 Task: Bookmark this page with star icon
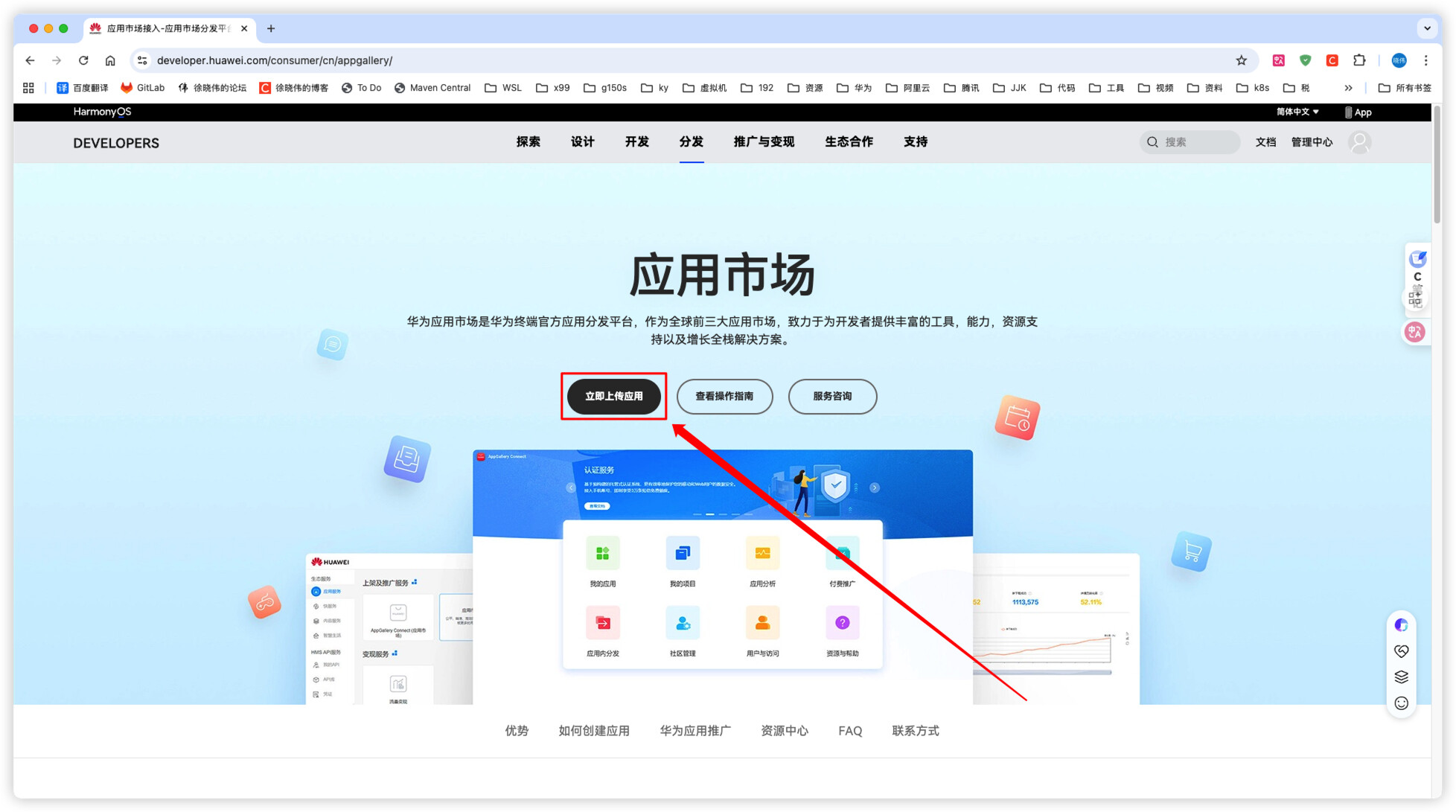pyautogui.click(x=1241, y=60)
